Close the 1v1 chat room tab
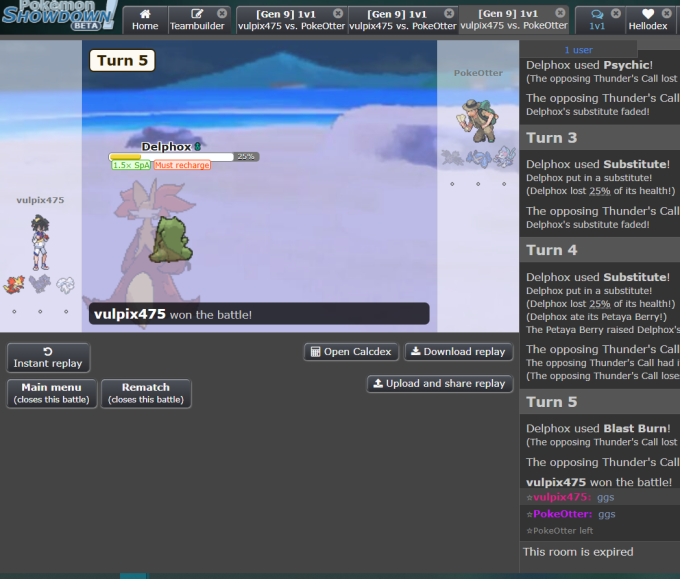 coord(615,13)
